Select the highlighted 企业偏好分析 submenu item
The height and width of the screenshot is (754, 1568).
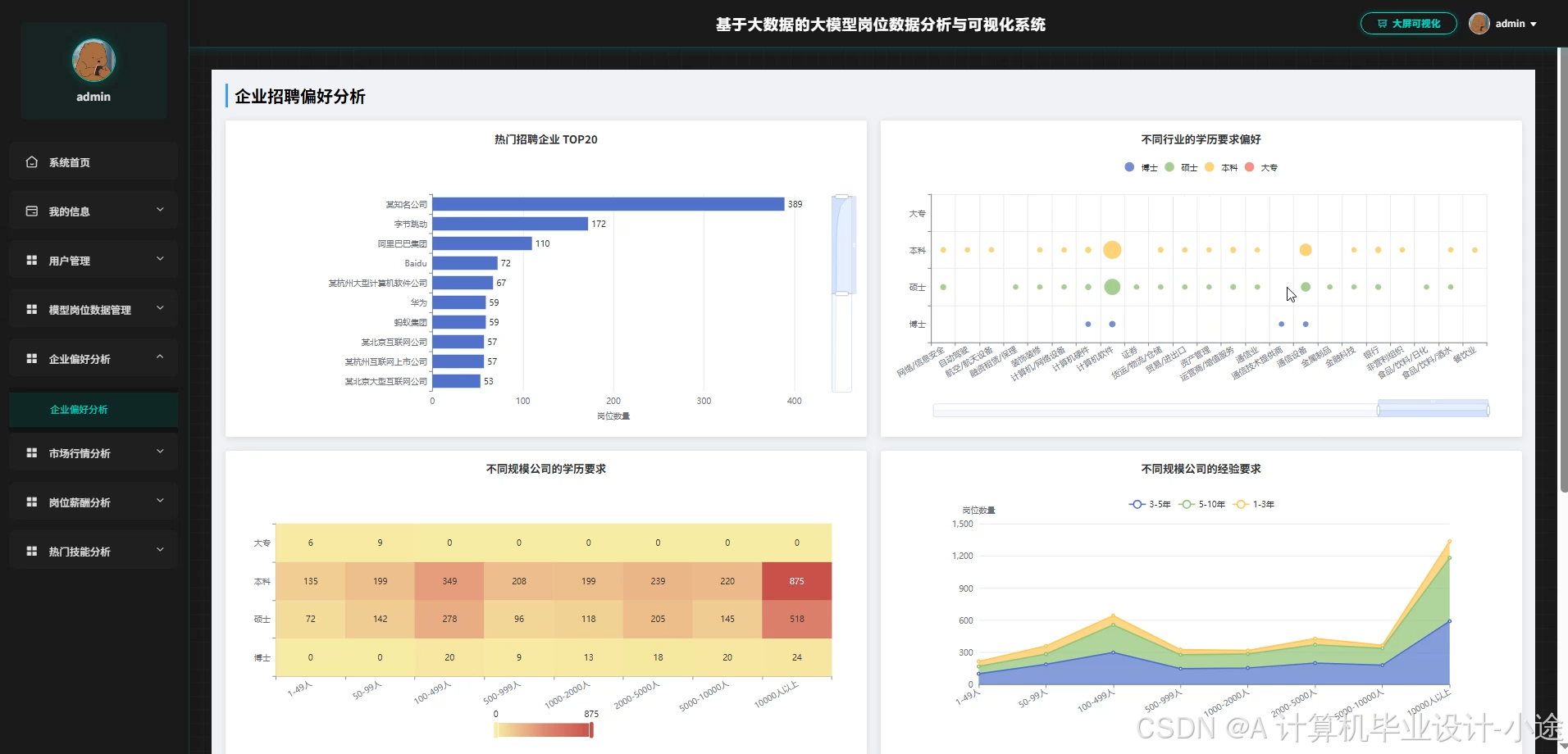(x=93, y=410)
